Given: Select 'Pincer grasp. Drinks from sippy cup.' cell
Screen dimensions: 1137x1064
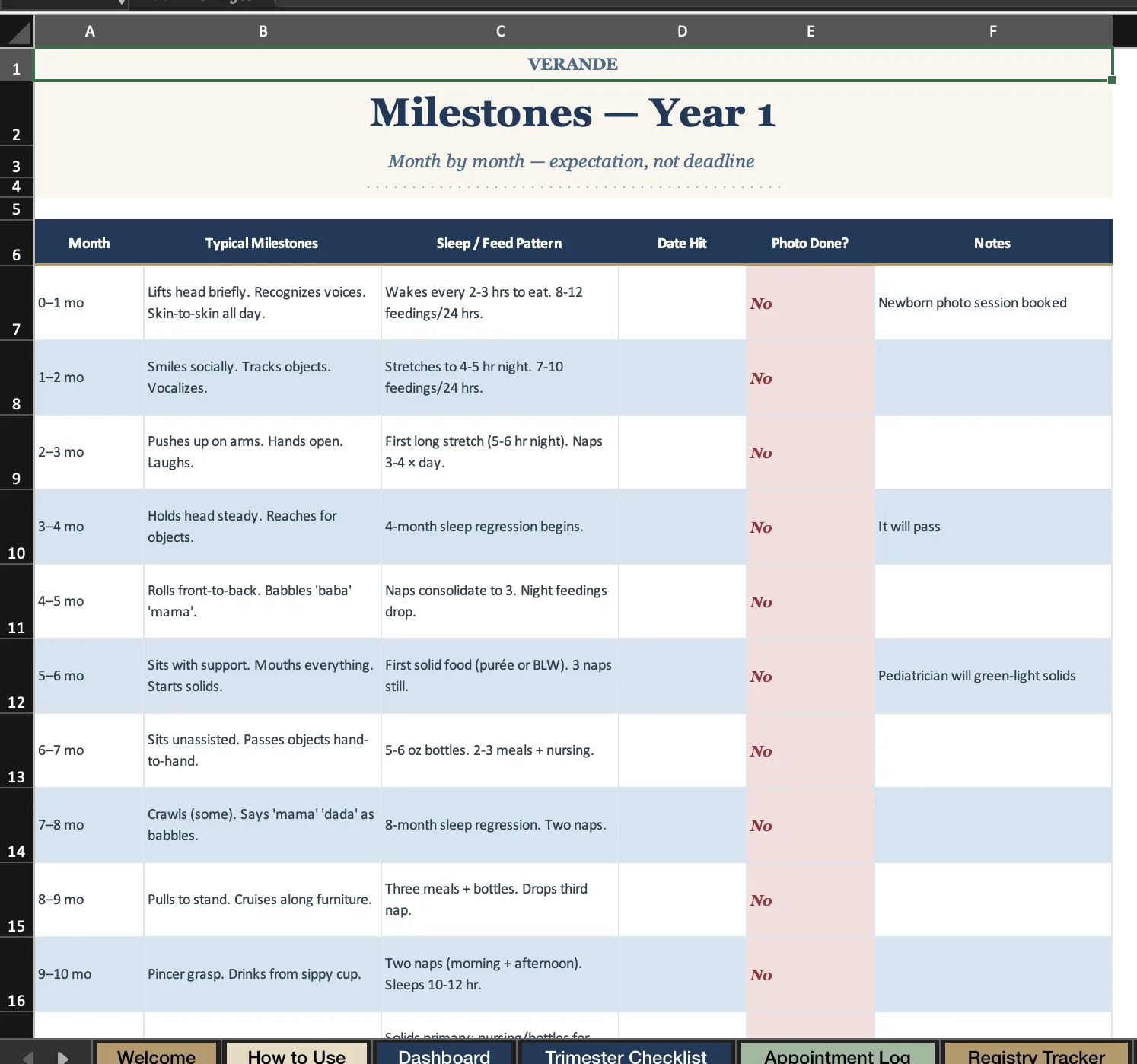Looking at the screenshot, I should [x=262, y=974].
